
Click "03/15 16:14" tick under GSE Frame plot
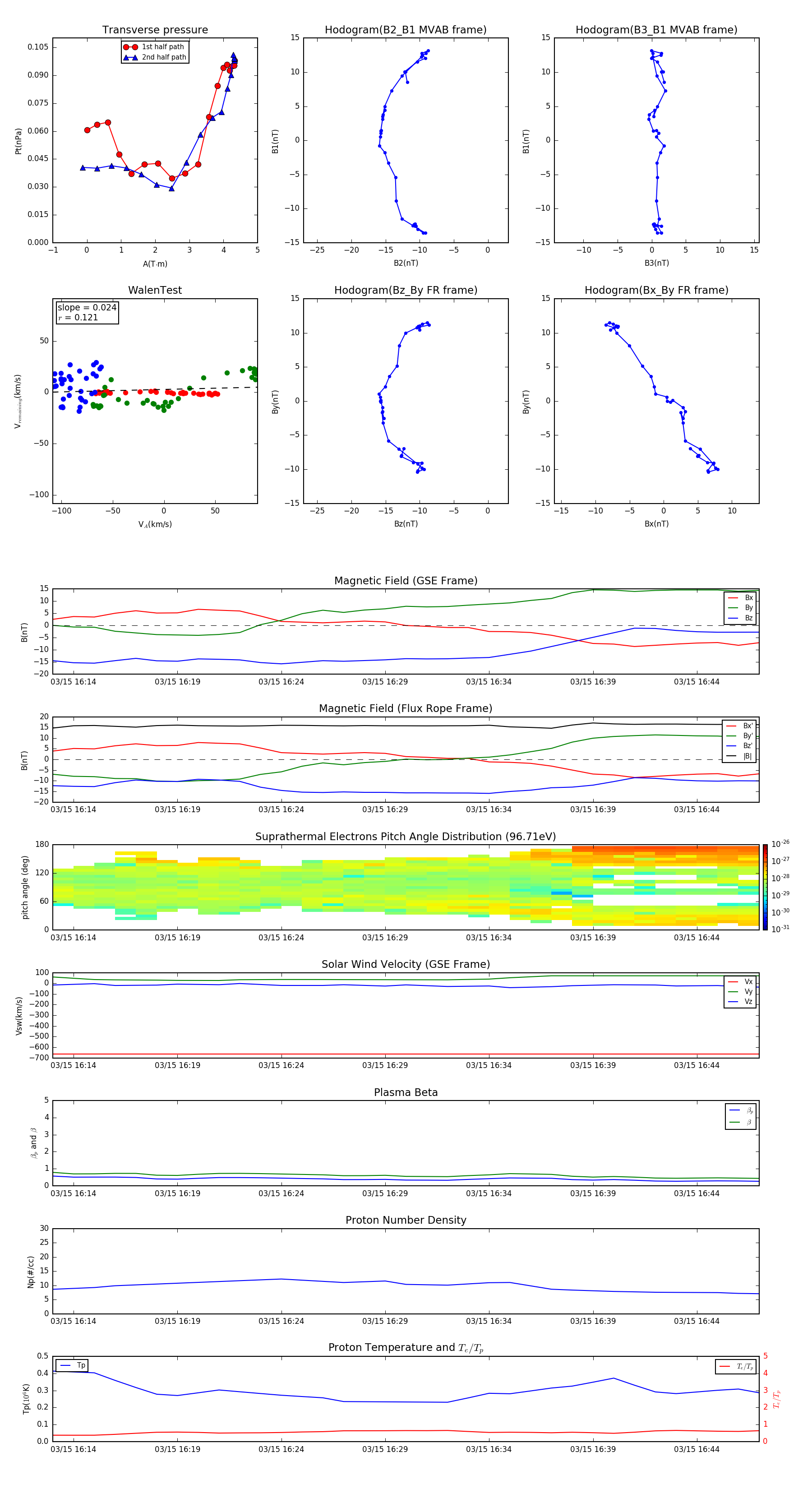coord(74,681)
